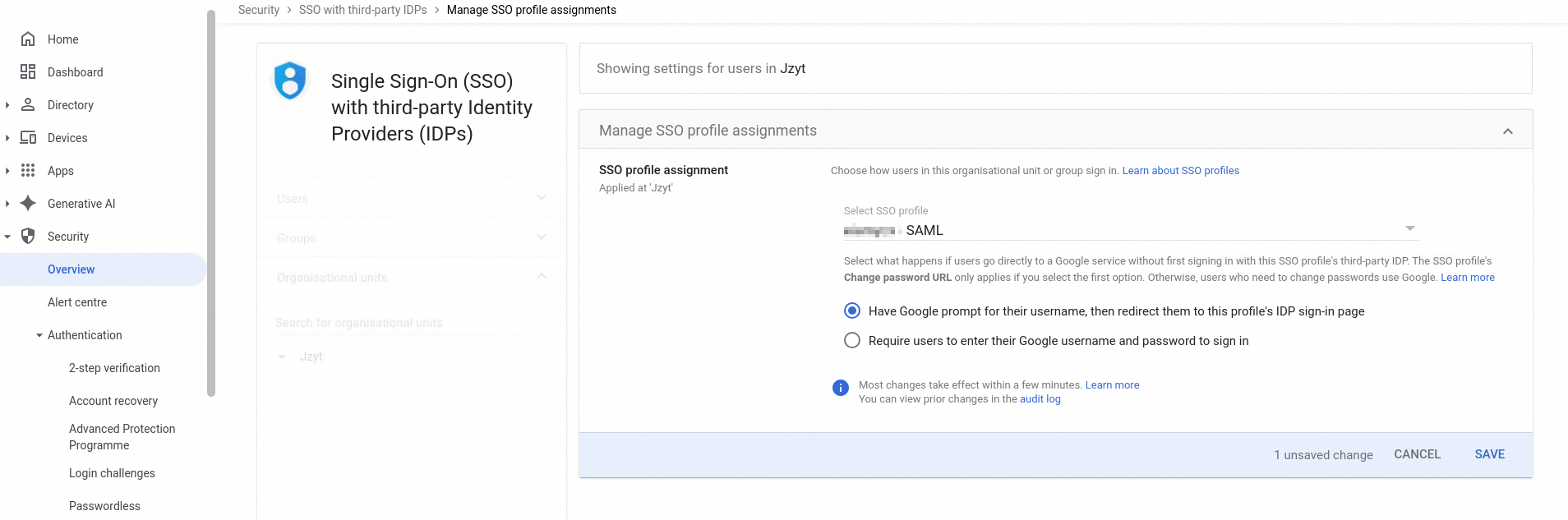
Task: Click the Security shield icon in sidebar
Action: [x=28, y=237]
